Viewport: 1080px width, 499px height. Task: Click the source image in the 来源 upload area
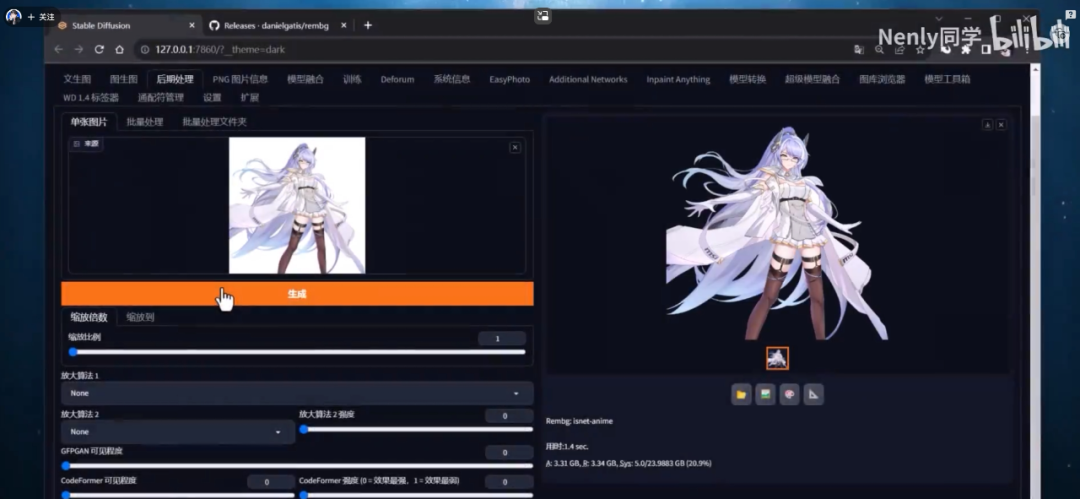click(x=297, y=205)
